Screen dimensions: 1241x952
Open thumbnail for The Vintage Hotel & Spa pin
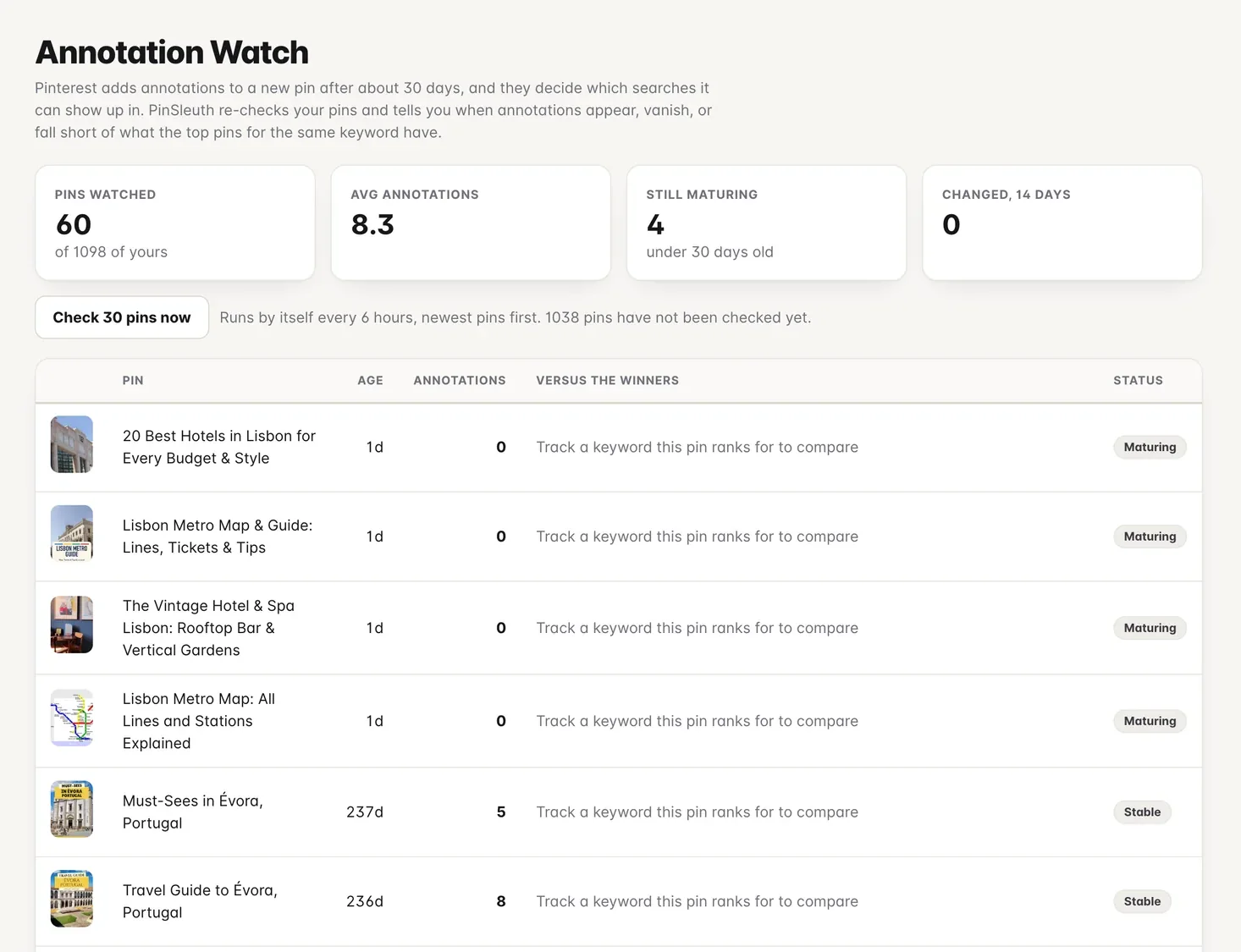[72, 625]
